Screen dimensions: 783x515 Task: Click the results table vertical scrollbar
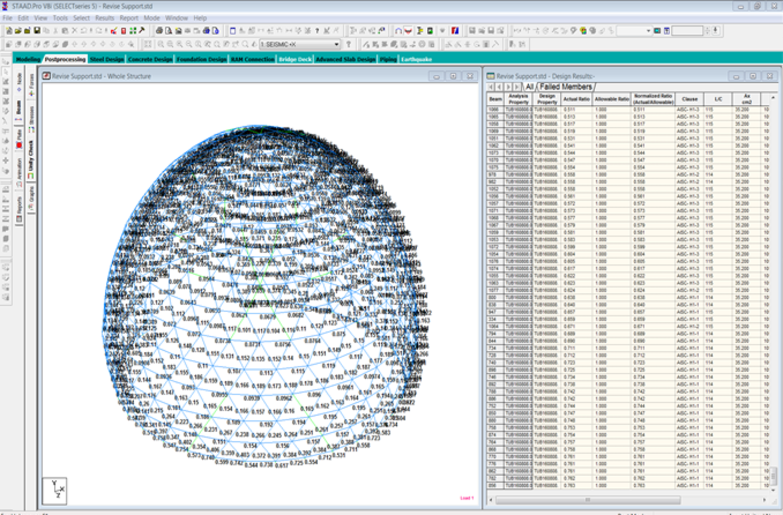click(776, 300)
